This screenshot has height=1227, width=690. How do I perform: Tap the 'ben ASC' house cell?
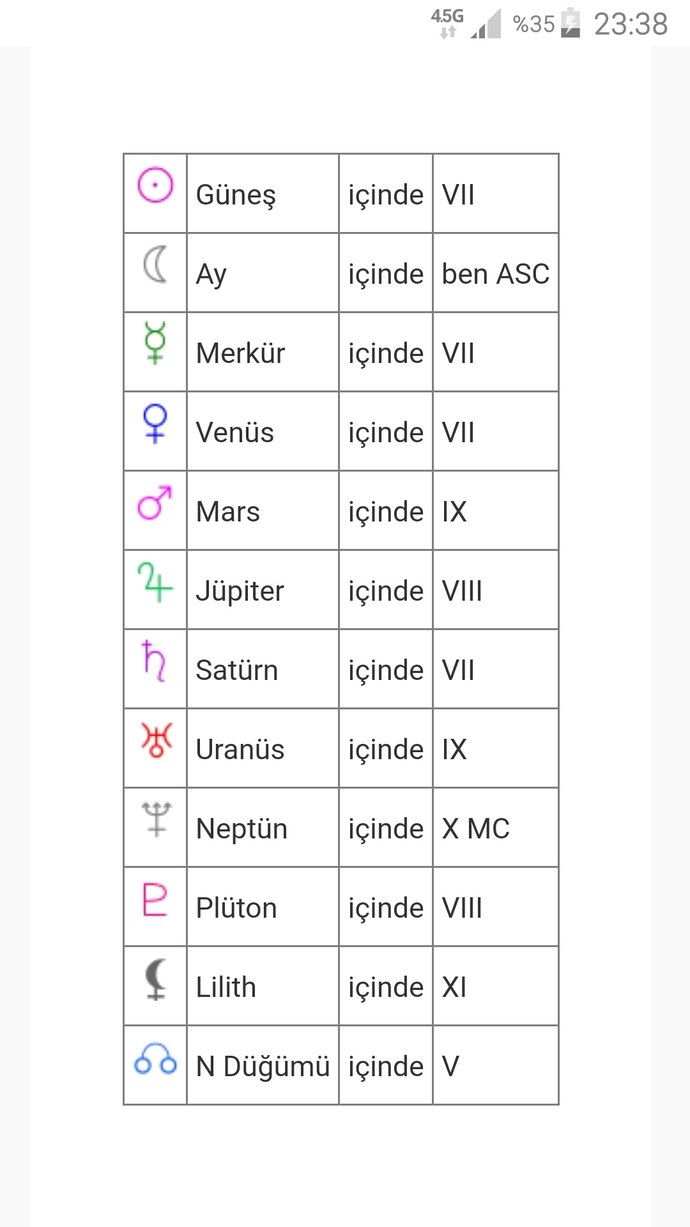pos(496,274)
